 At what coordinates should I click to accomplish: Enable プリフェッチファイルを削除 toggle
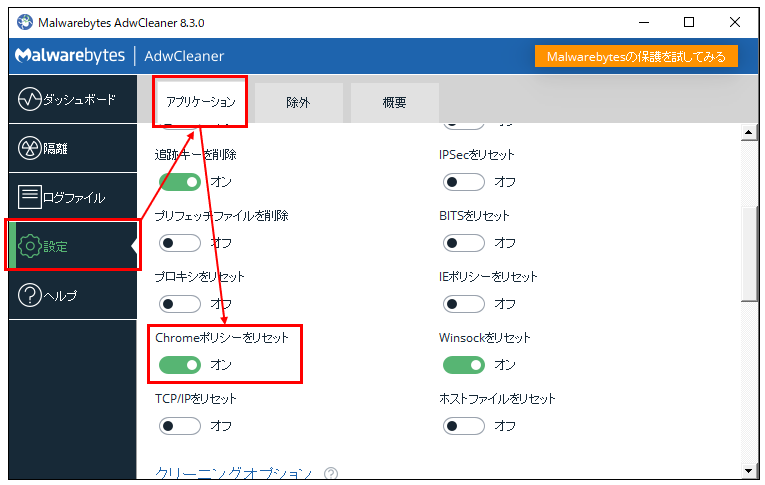[x=180, y=243]
